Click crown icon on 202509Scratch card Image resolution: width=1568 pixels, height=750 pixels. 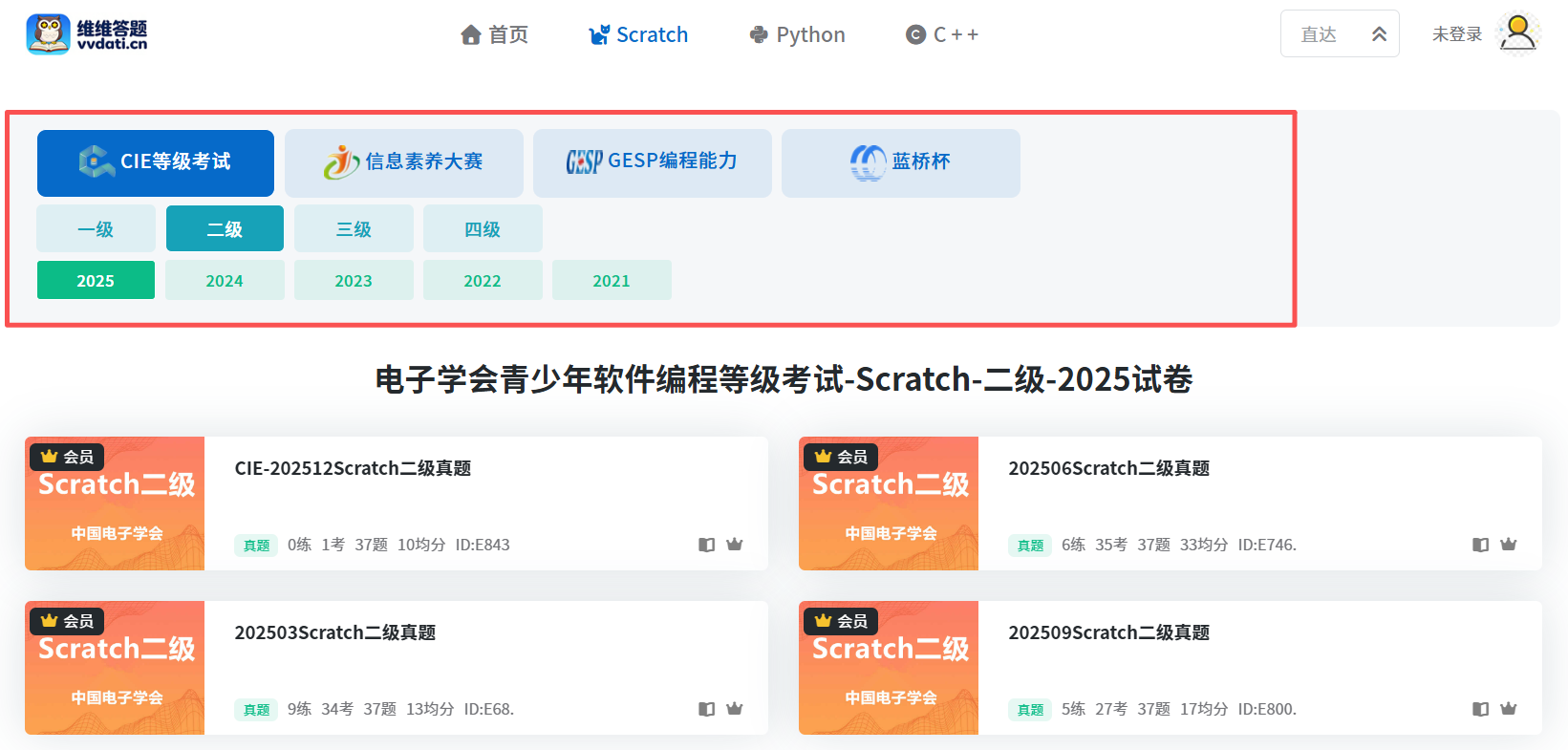pyautogui.click(x=1508, y=709)
